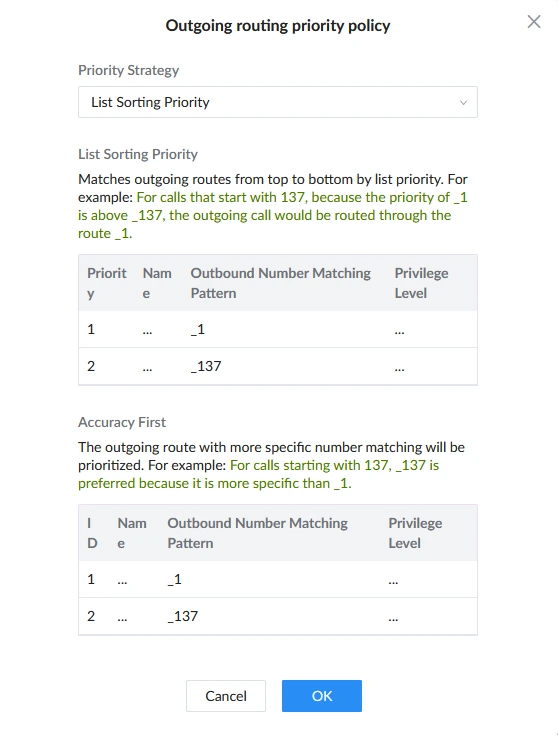Select List Sorting Priority text in combo box
Image resolution: width=558 pixels, height=735 pixels.
tap(150, 102)
